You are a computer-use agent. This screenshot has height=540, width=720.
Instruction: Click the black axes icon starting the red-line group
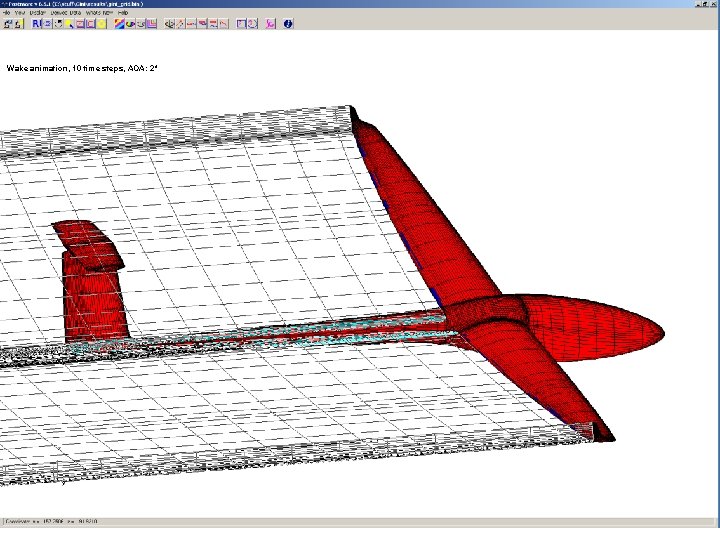pyautogui.click(x=169, y=23)
